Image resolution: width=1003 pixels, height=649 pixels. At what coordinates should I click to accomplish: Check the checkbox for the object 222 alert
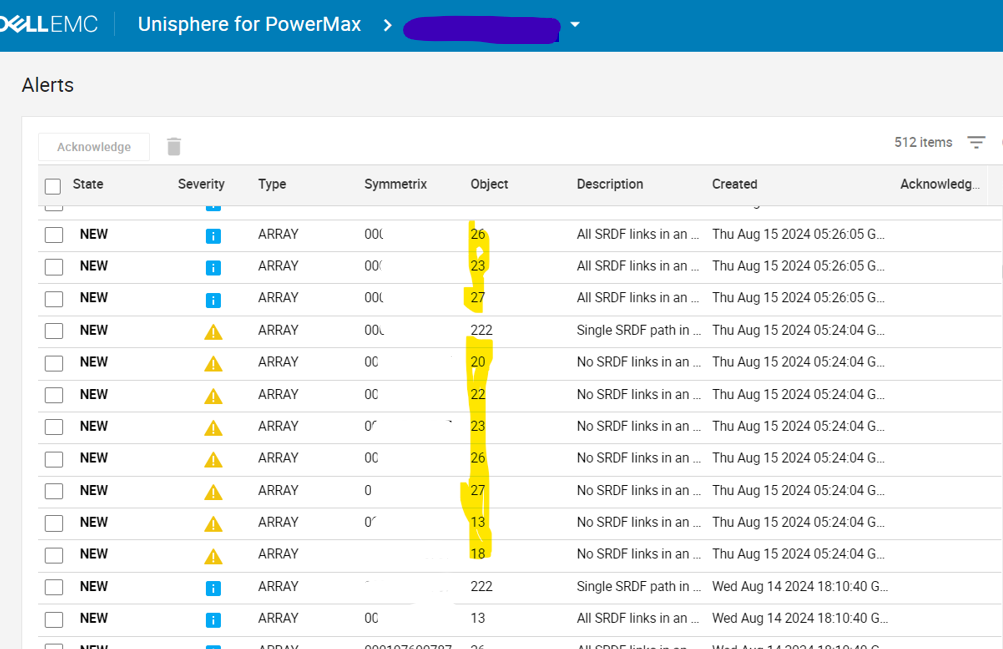pyautogui.click(x=53, y=330)
